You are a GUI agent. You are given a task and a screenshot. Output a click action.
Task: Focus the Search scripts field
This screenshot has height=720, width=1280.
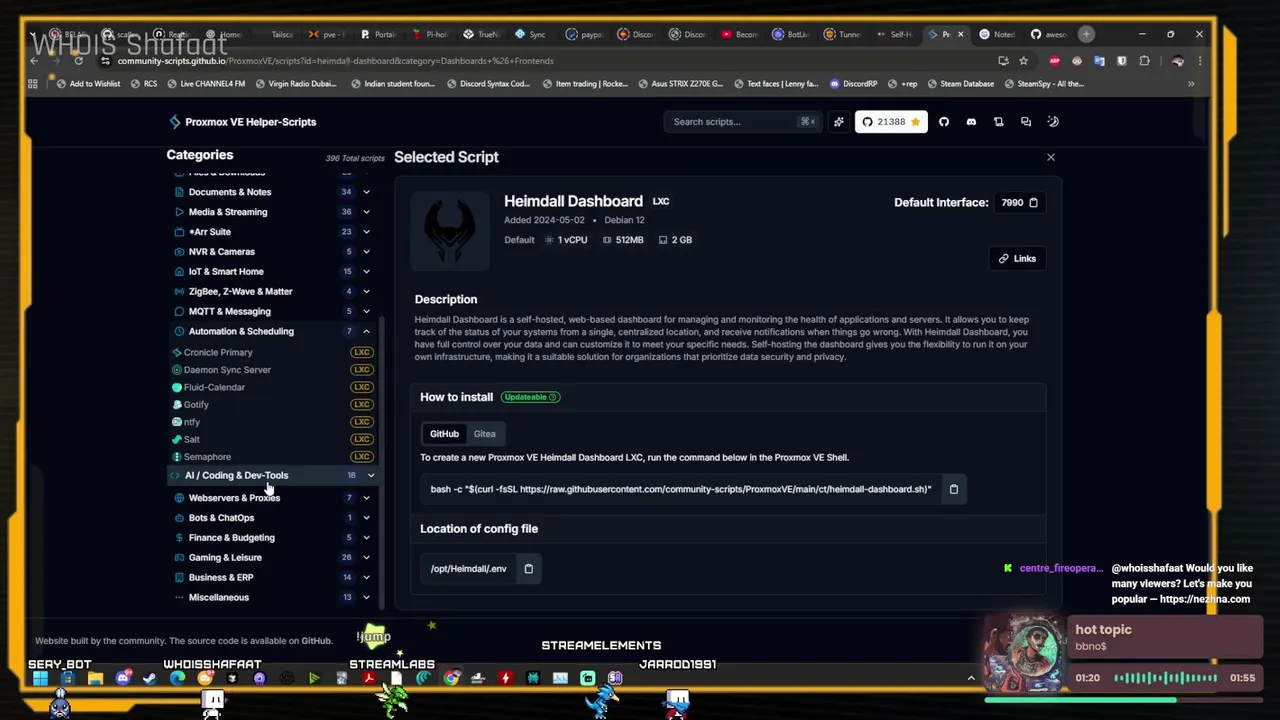[x=742, y=122]
